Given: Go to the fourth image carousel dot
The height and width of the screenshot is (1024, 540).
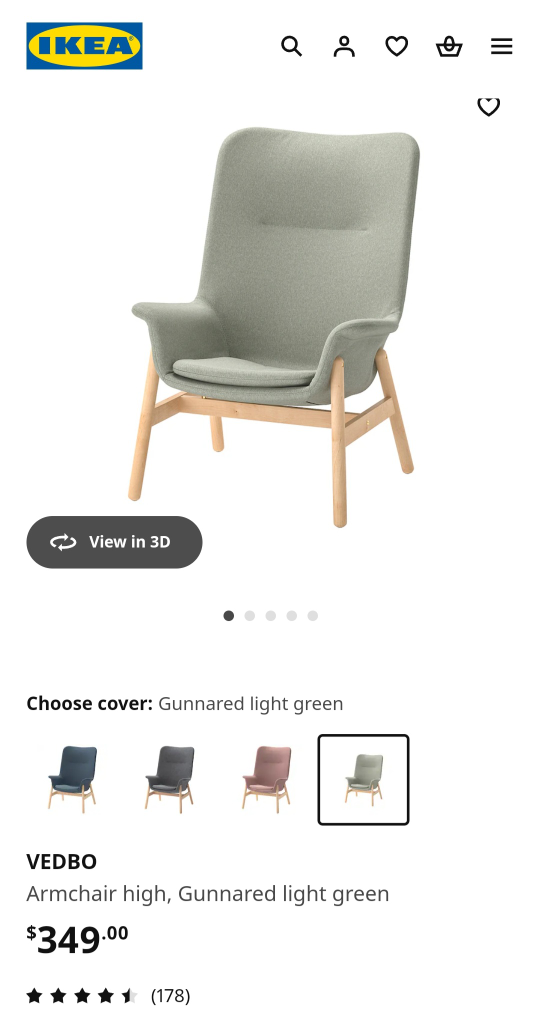Looking at the screenshot, I should point(292,616).
